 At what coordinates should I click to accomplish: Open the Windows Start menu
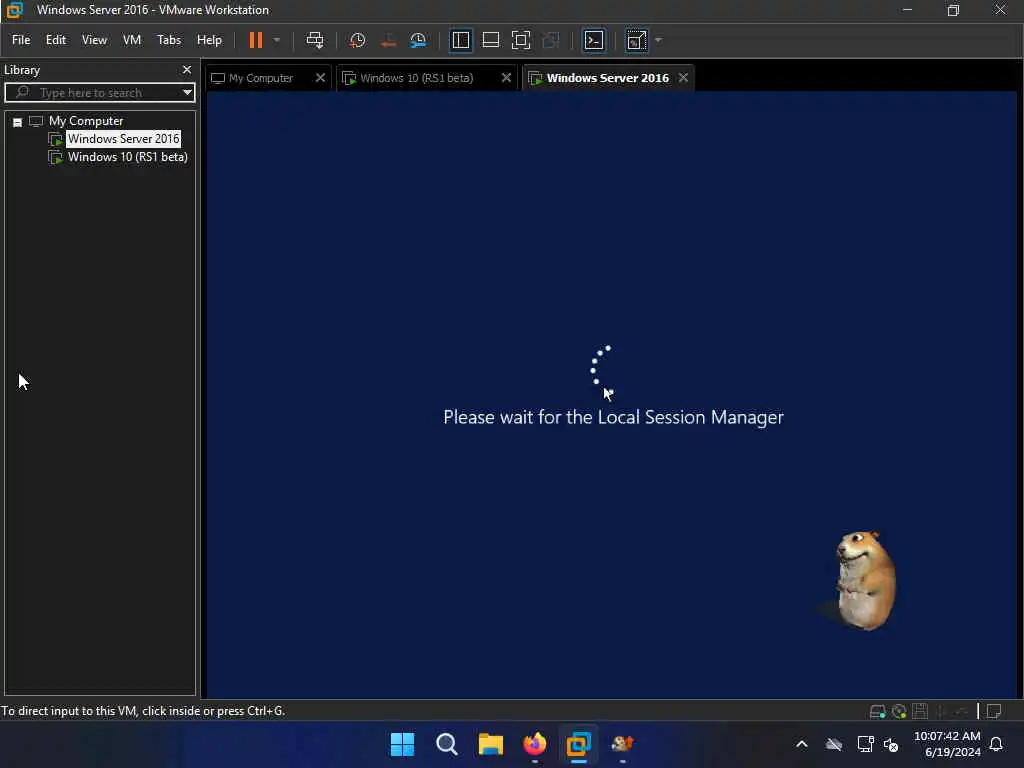click(402, 744)
